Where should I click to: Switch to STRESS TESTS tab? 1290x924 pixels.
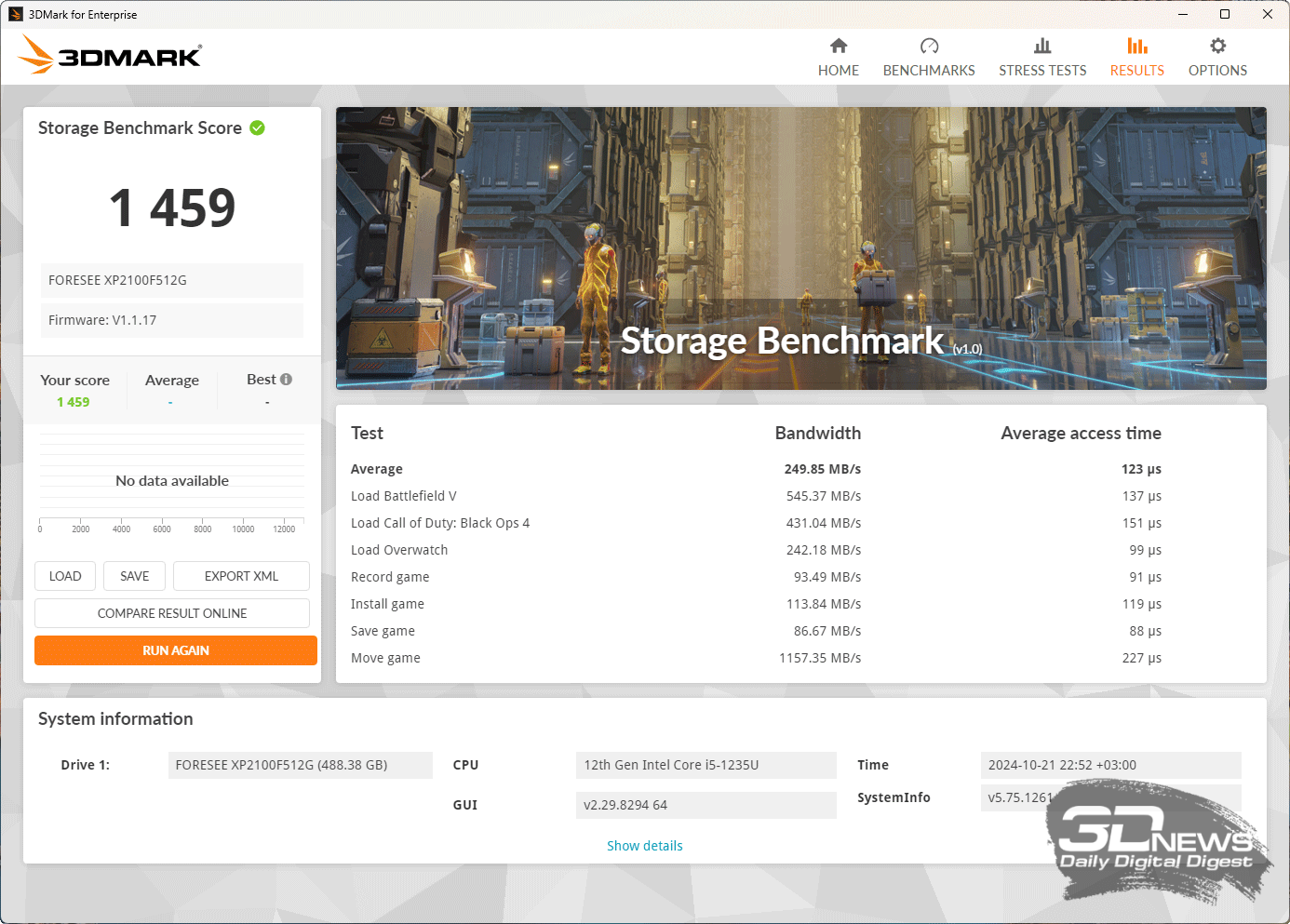tap(1042, 71)
